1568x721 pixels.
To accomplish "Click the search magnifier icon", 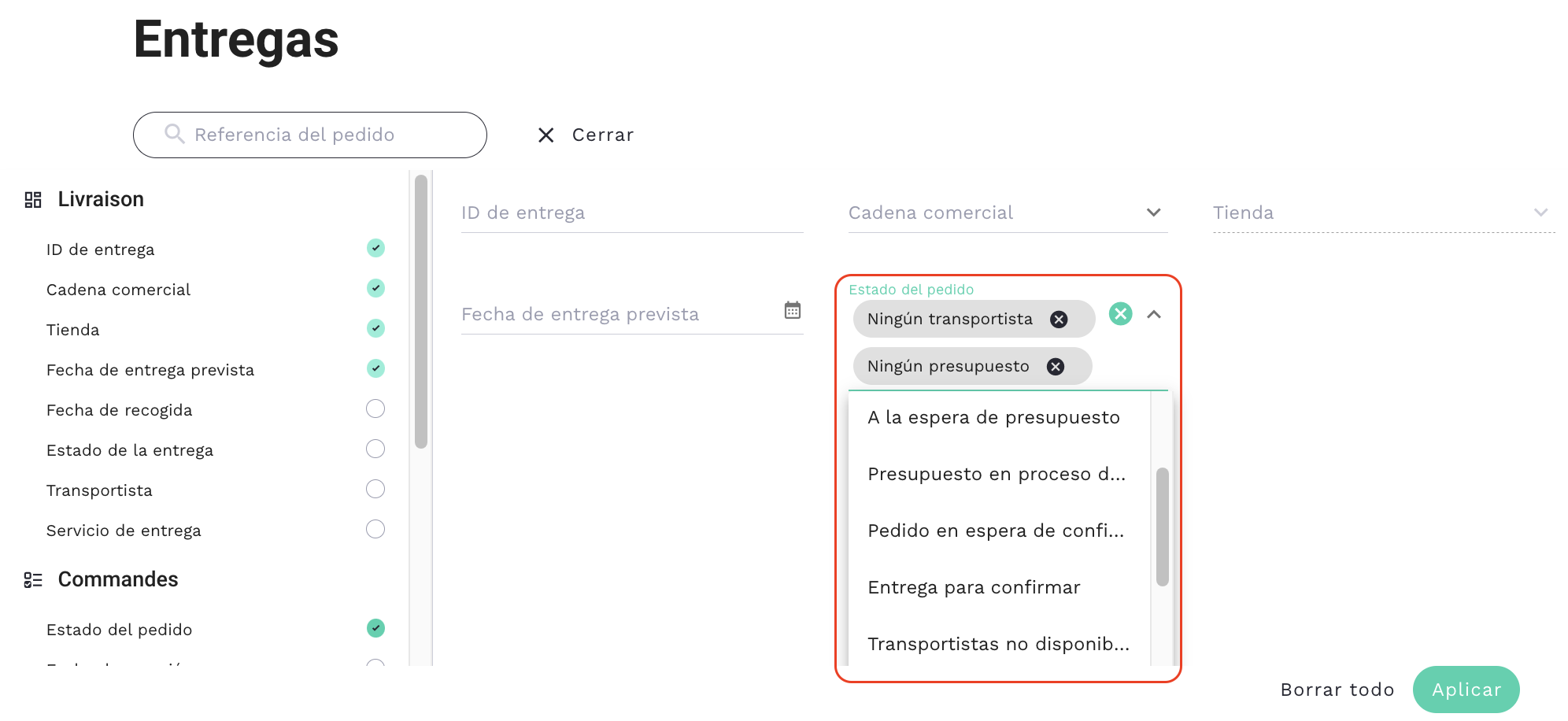I will (174, 135).
